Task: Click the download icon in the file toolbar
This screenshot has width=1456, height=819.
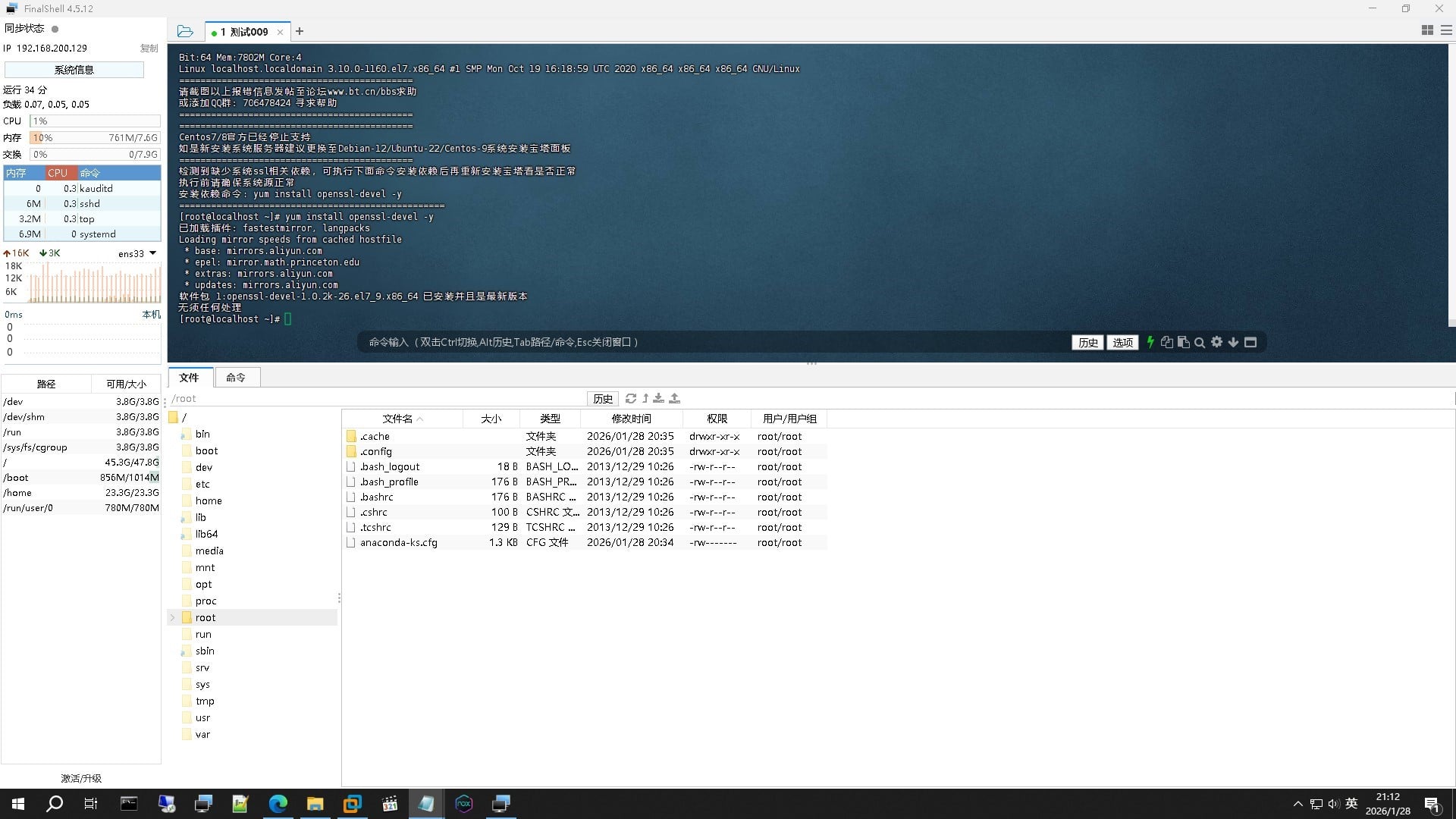Action: 658,398
